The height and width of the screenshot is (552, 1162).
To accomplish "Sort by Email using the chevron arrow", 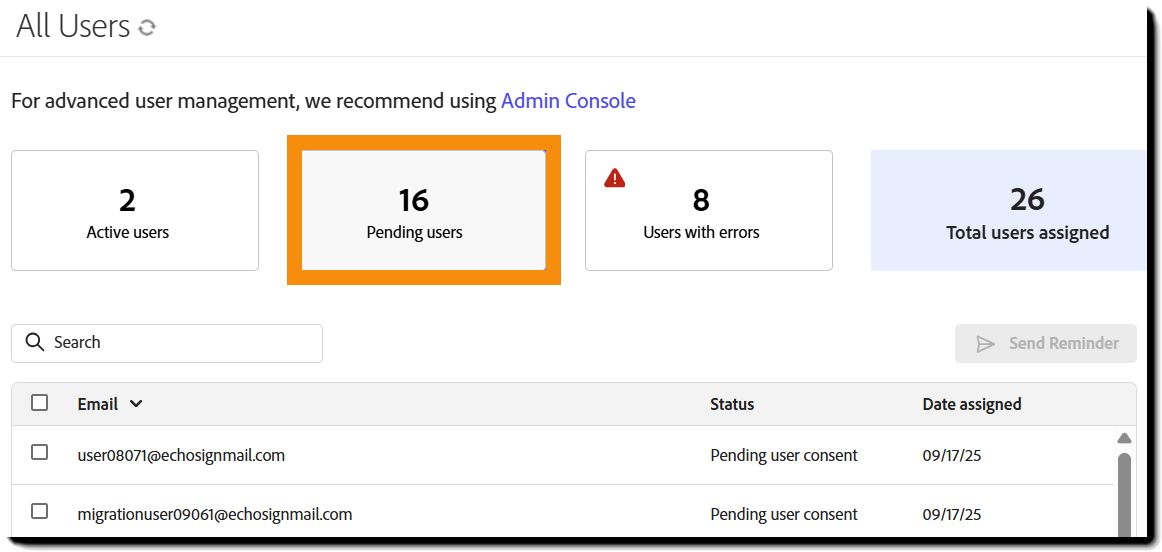I will [136, 404].
